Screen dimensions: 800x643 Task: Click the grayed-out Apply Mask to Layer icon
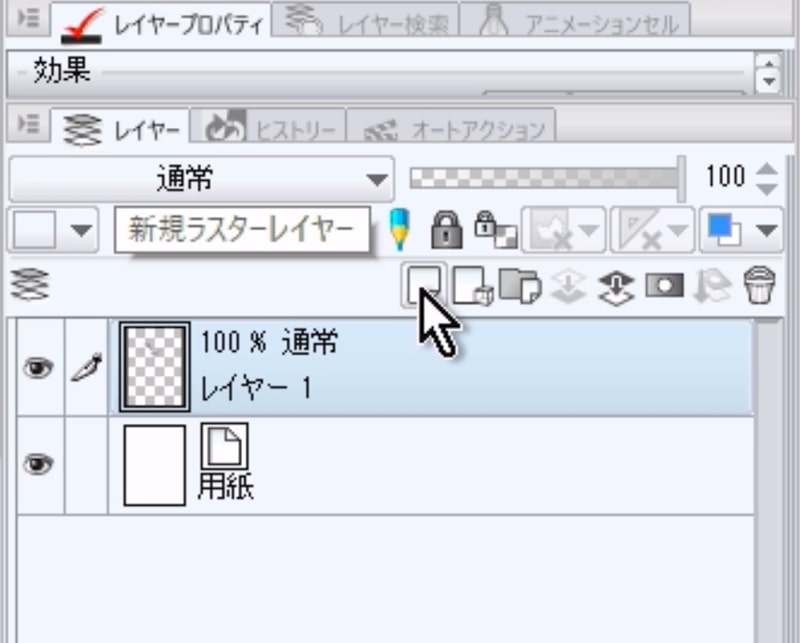(712, 287)
